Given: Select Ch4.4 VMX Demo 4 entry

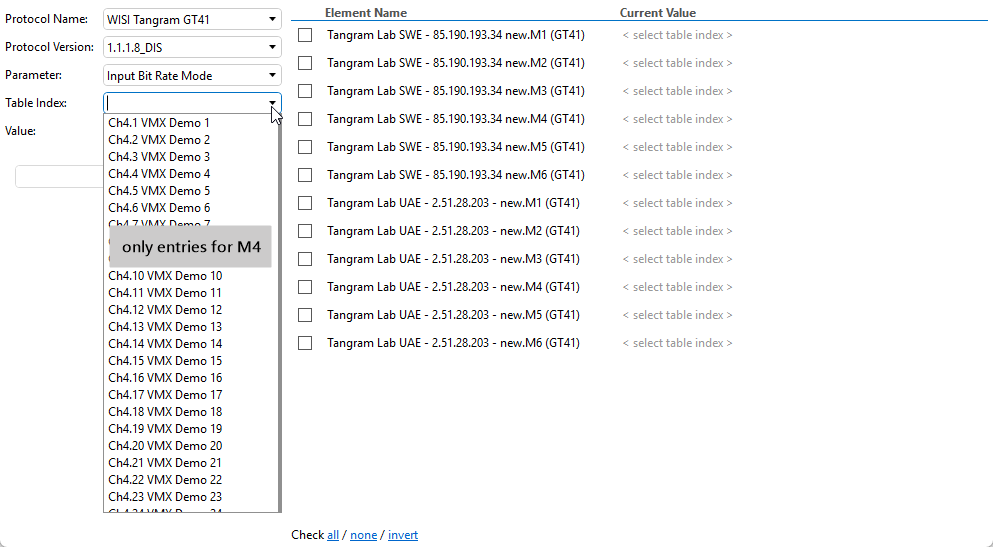Looking at the screenshot, I should 159,174.
